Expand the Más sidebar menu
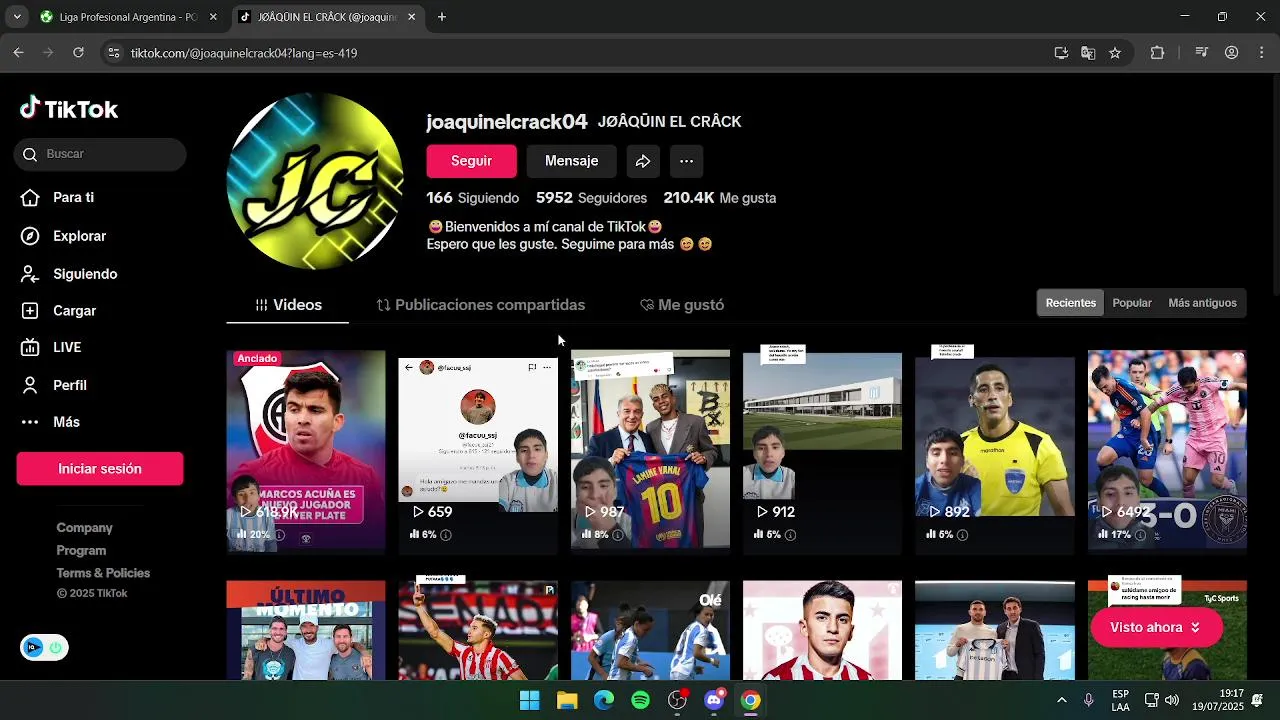The height and width of the screenshot is (720, 1280). (x=52, y=422)
